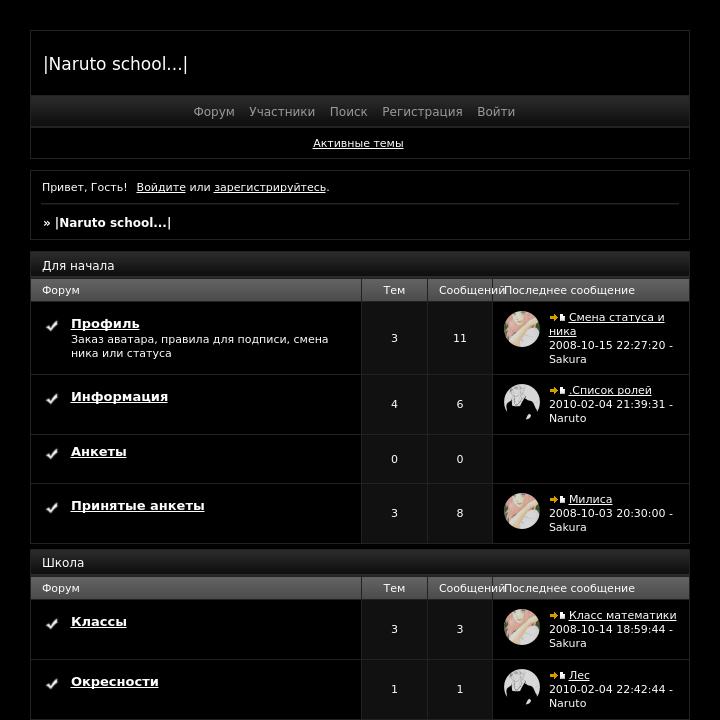Open Naruto's avatar in Окресности row
This screenshot has height=720, width=720.
point(522,687)
